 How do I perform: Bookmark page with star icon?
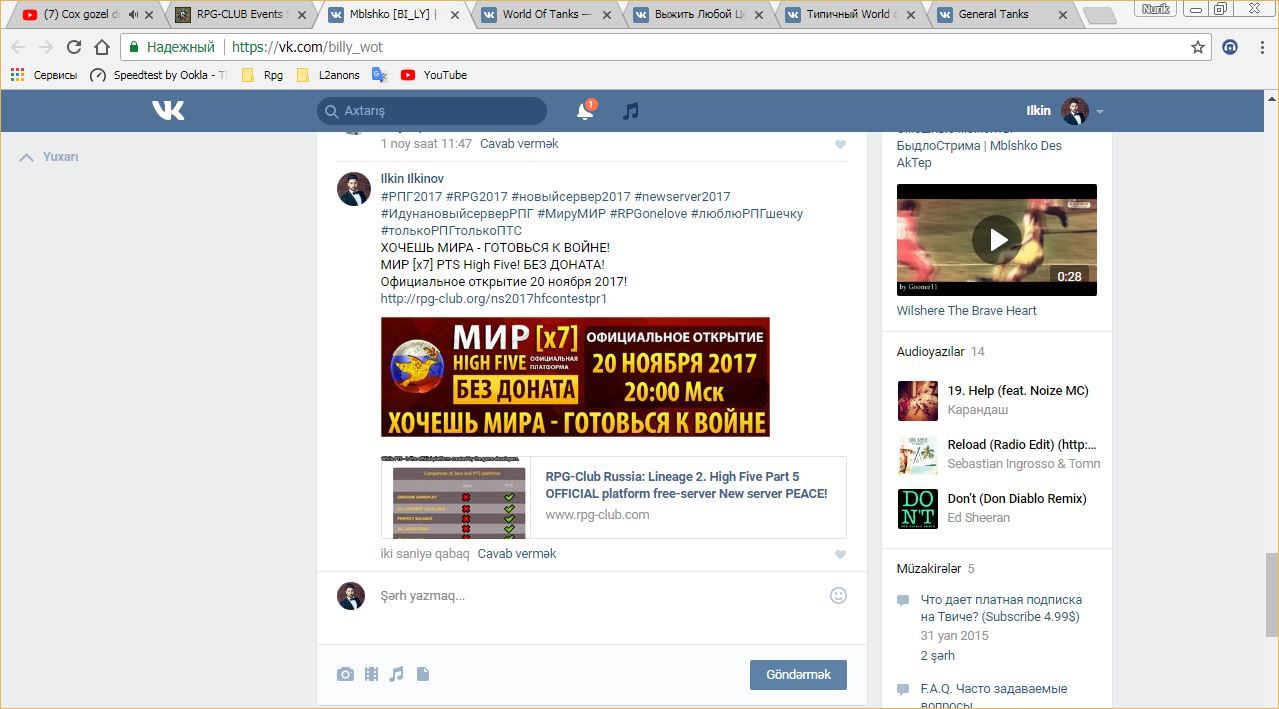[x=1197, y=47]
